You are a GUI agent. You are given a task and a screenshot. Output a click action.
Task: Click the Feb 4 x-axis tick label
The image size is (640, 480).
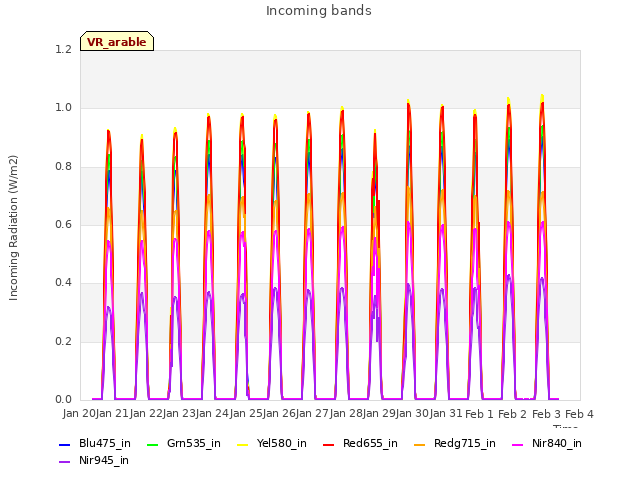point(580,414)
